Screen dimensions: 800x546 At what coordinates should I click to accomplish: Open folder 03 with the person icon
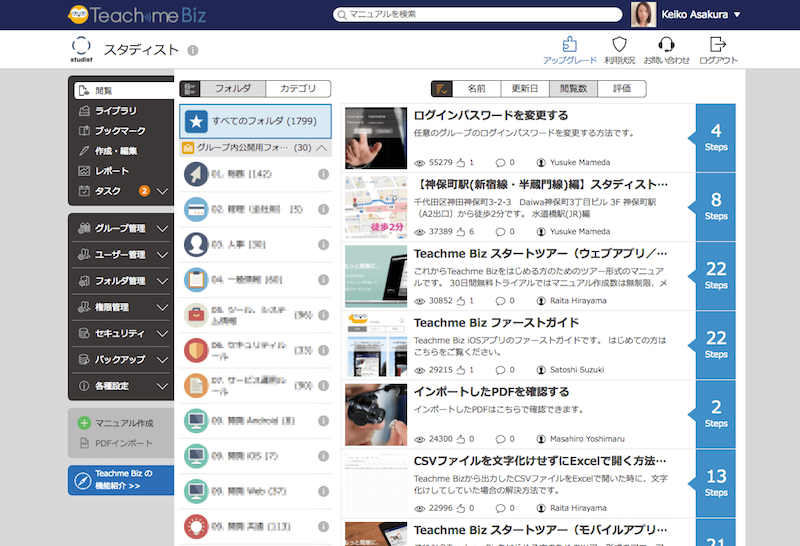point(196,244)
